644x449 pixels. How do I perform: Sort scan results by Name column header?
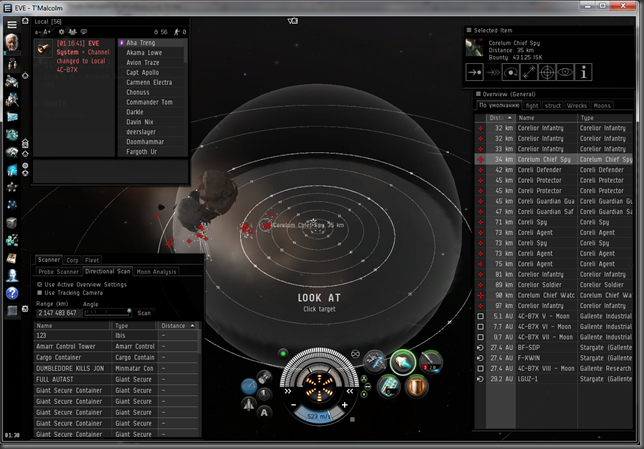click(73, 325)
